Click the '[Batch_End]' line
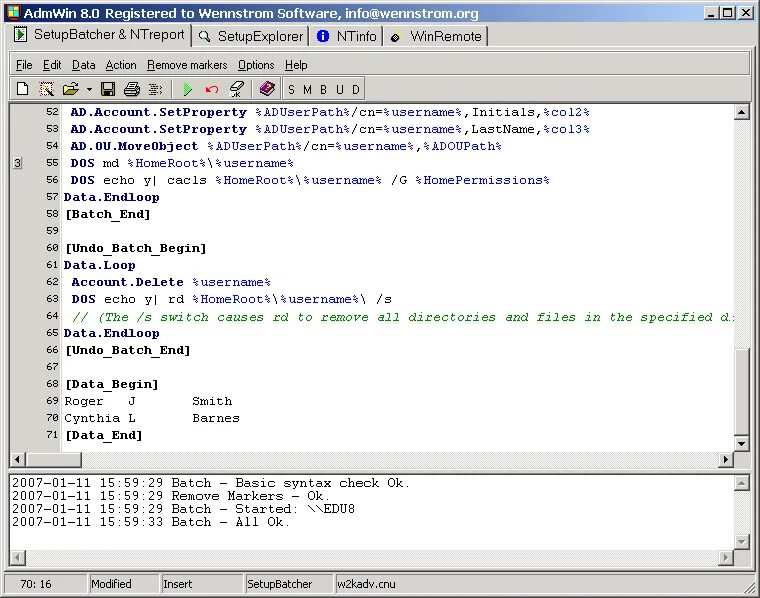Screen dimensions: 760x598 108,214
